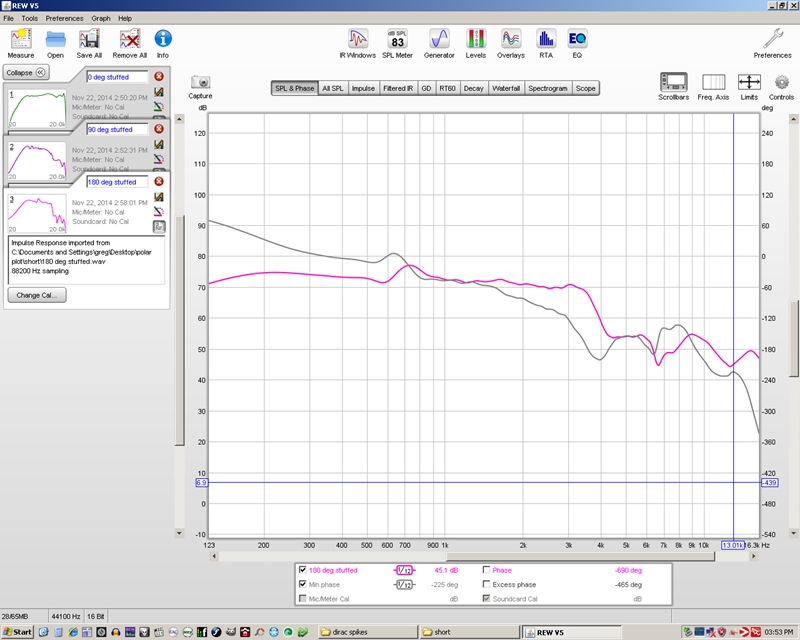Image resolution: width=800 pixels, height=640 pixels.
Task: Switch to GD tab
Action: tap(426, 88)
